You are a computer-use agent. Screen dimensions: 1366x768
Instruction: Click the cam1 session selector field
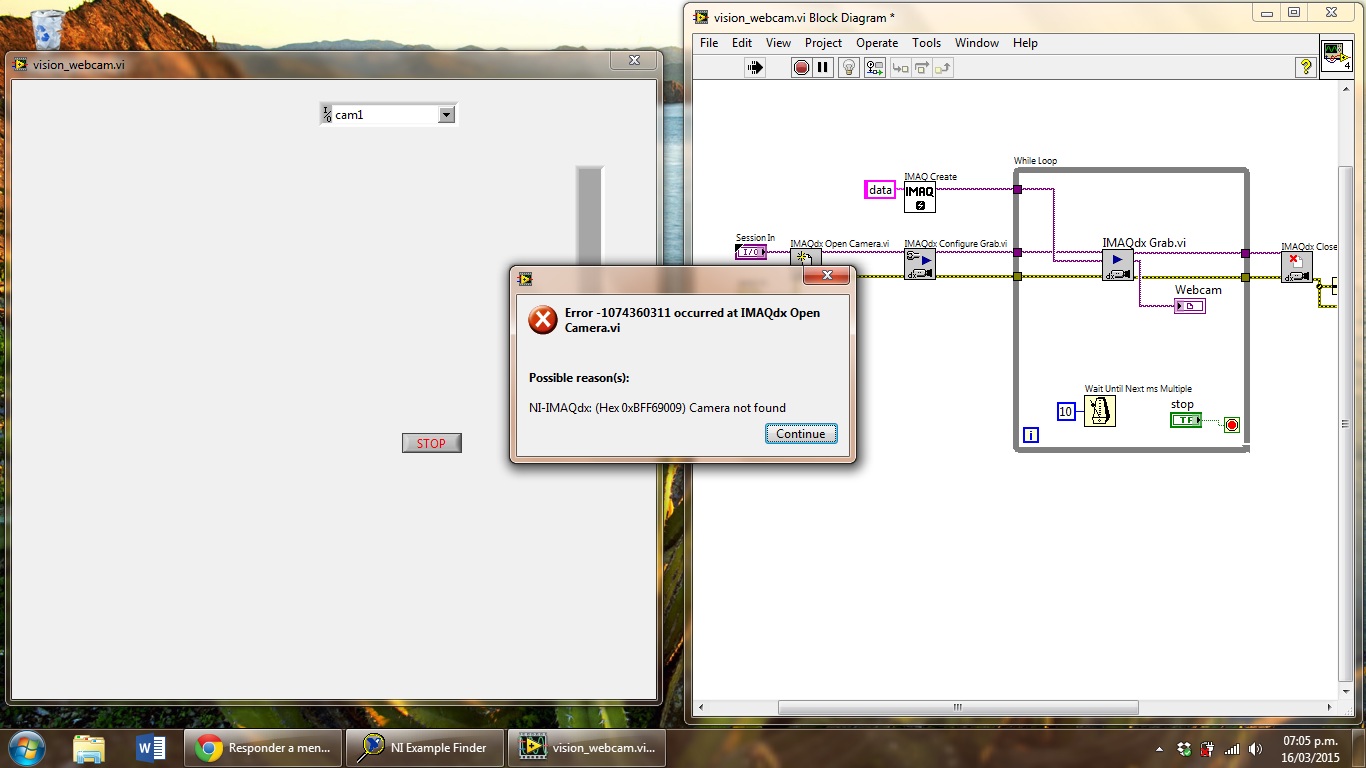coord(386,115)
